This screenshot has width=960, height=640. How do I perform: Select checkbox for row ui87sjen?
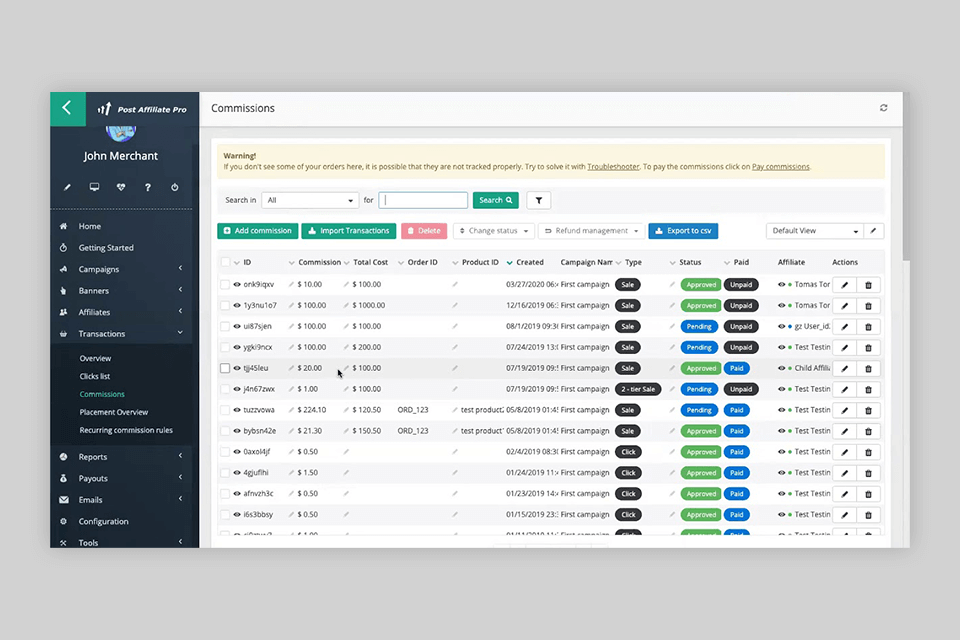[225, 326]
